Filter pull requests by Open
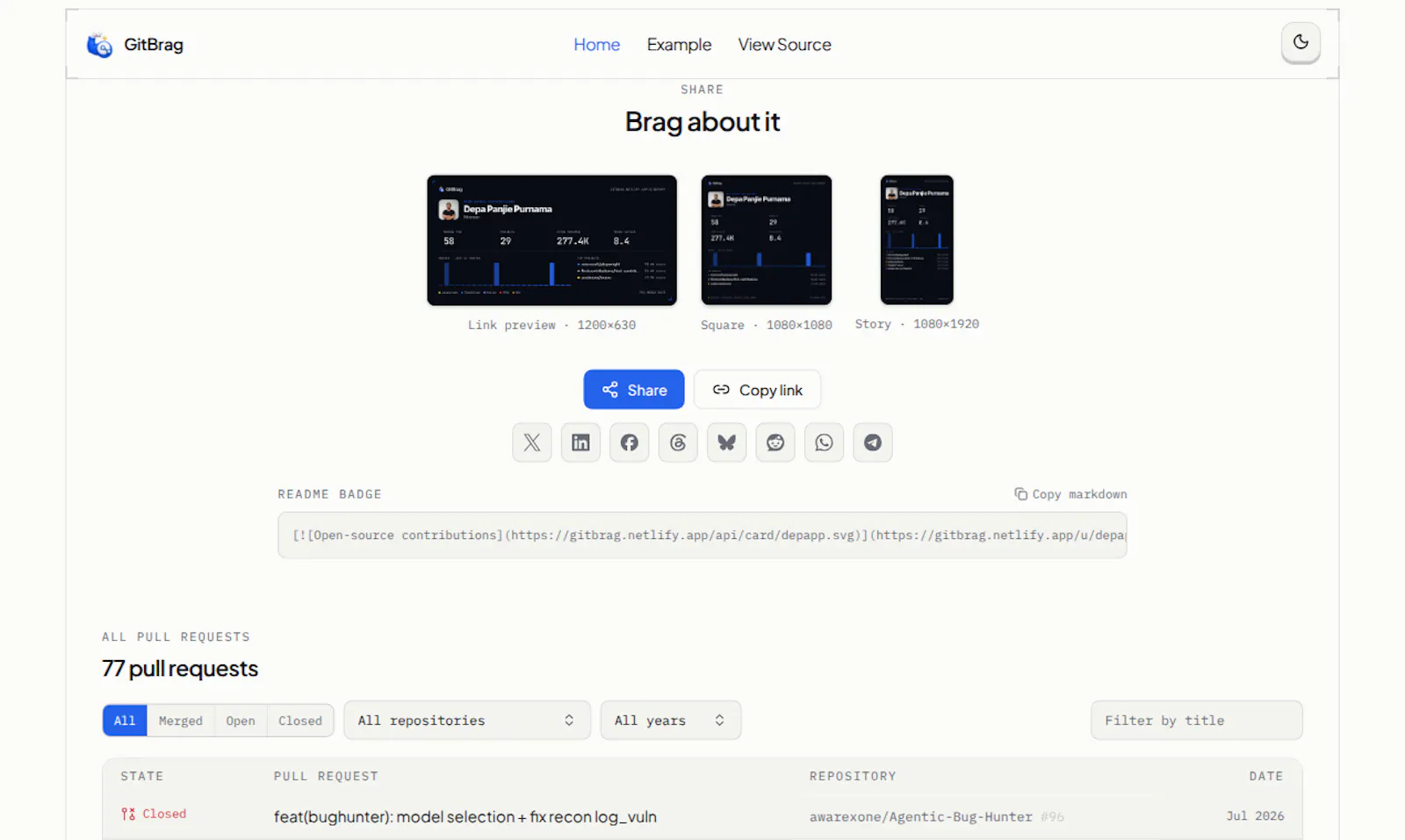The height and width of the screenshot is (840, 1405). click(241, 721)
